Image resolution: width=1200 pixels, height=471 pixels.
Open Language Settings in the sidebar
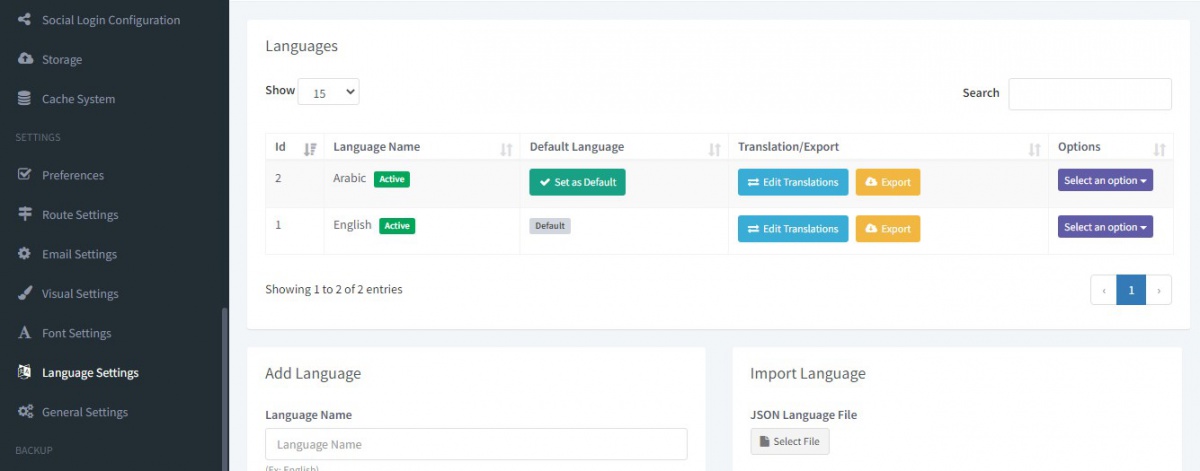[x=90, y=373]
